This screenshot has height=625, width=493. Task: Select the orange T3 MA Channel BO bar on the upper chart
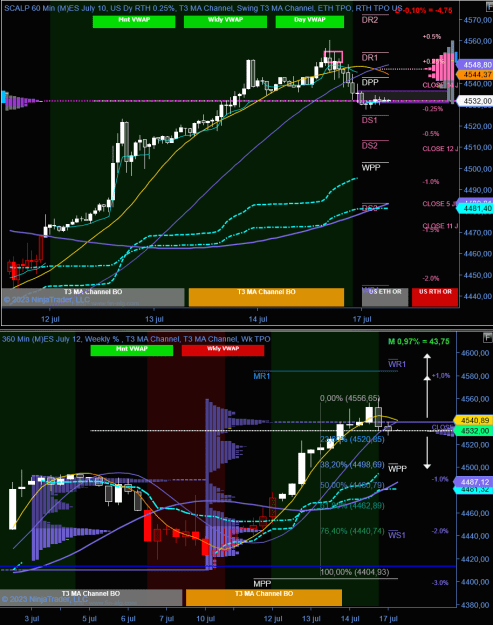[x=266, y=297]
